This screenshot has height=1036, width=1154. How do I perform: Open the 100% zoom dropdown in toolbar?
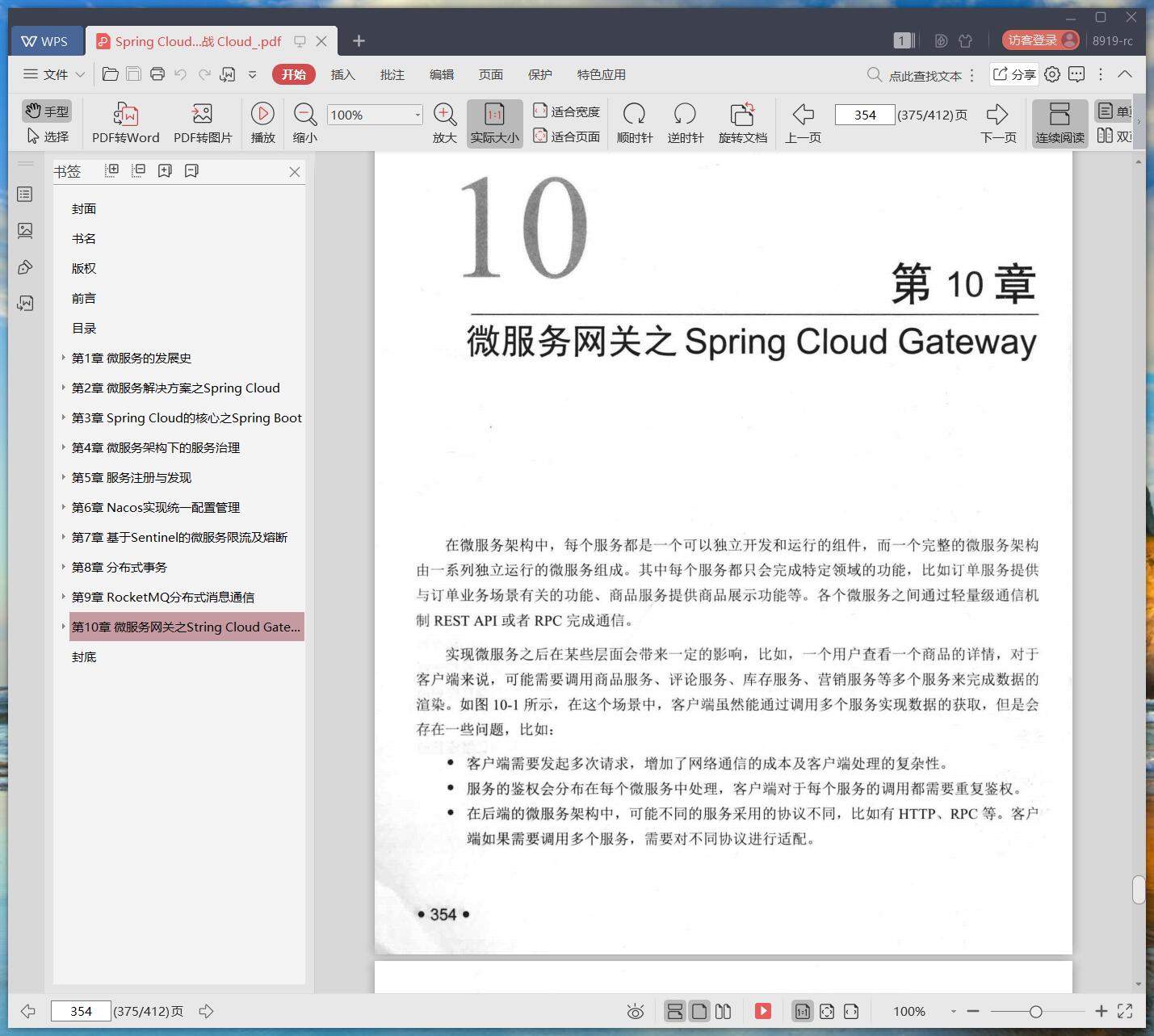418,115
